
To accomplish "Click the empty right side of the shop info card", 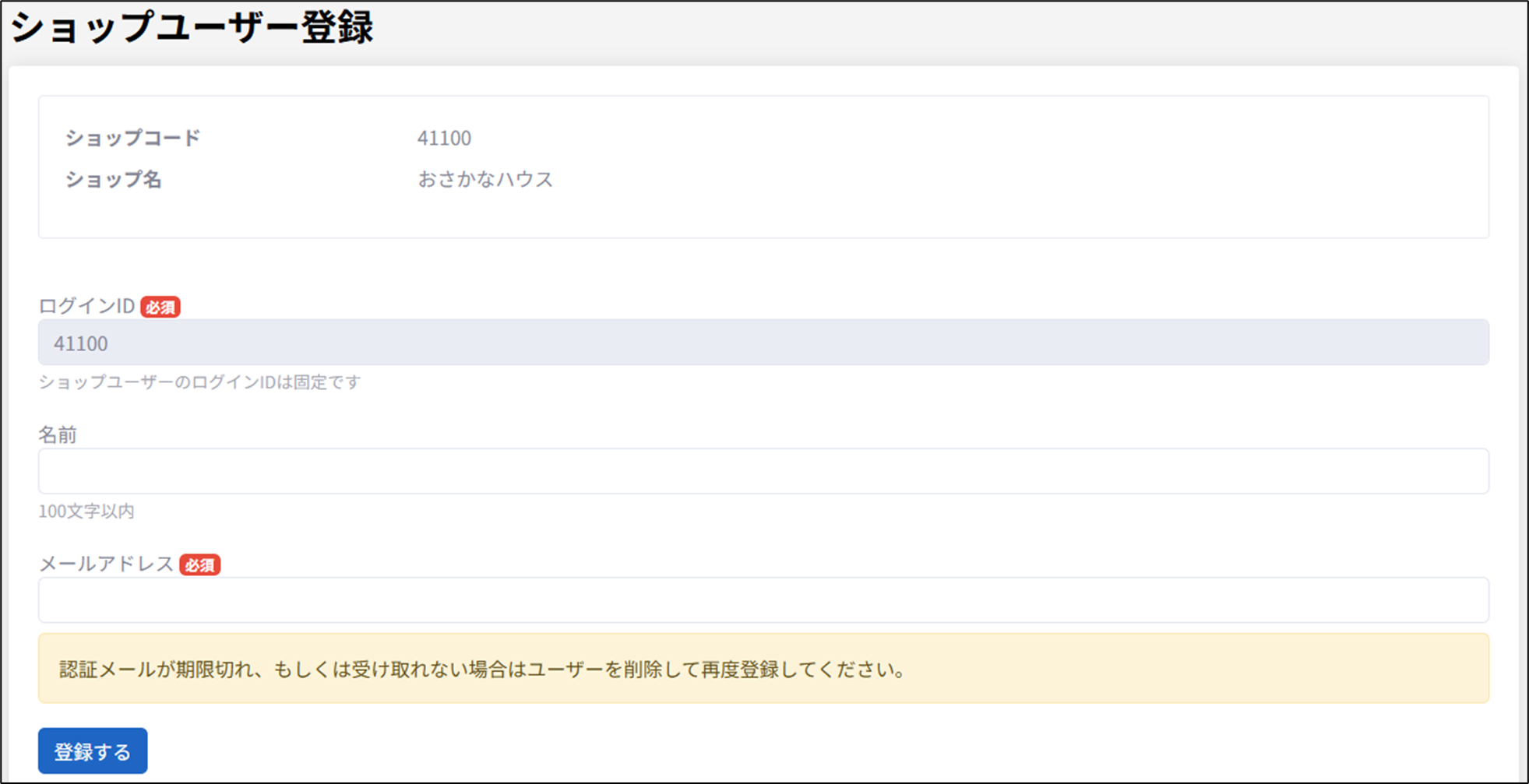I will 1090,167.
